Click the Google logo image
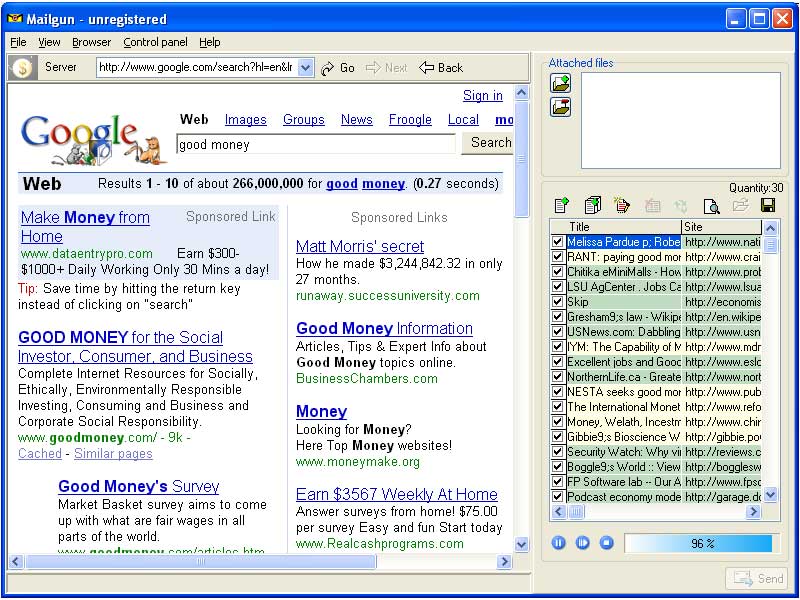 click(93, 139)
